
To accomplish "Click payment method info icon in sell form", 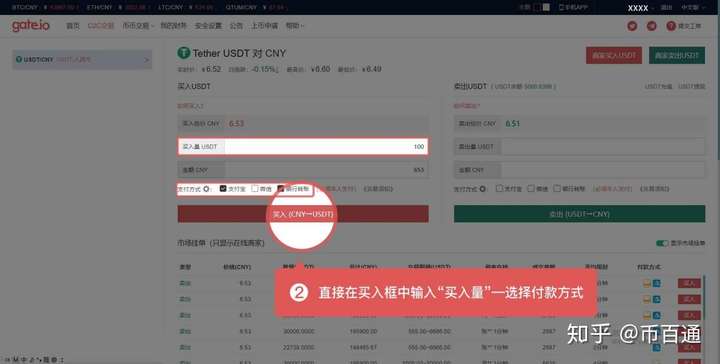I will coord(483,189).
